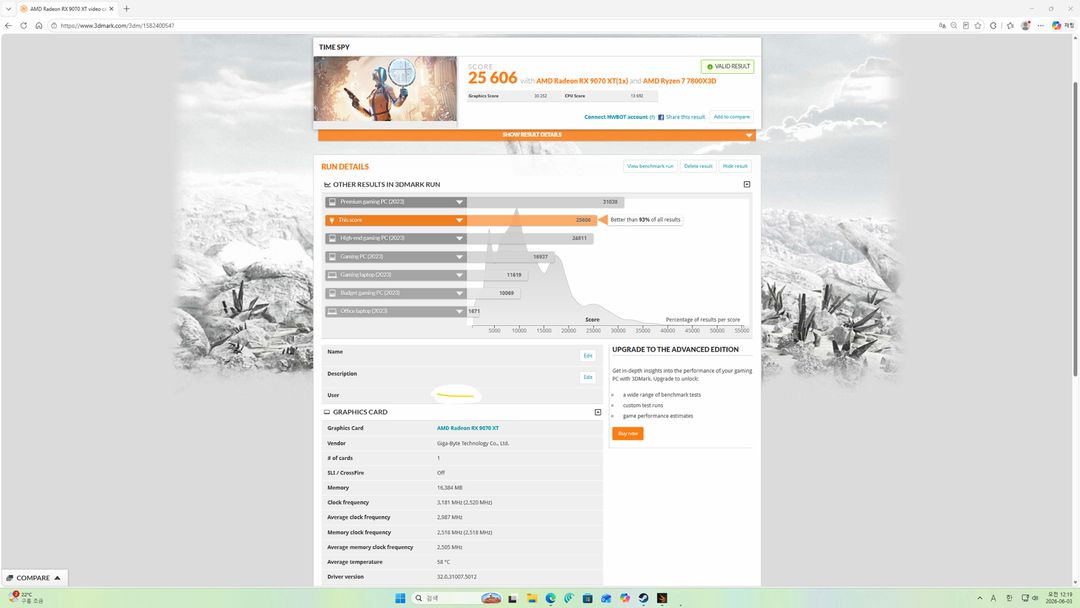Open a new browser tab

point(127,9)
